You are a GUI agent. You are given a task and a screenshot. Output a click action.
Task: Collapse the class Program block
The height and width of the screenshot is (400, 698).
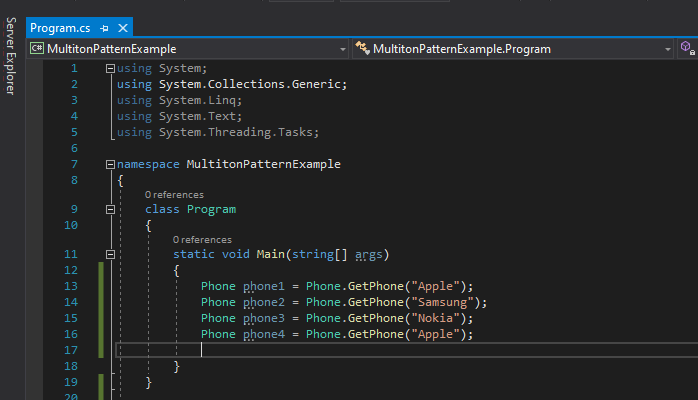[110, 210]
